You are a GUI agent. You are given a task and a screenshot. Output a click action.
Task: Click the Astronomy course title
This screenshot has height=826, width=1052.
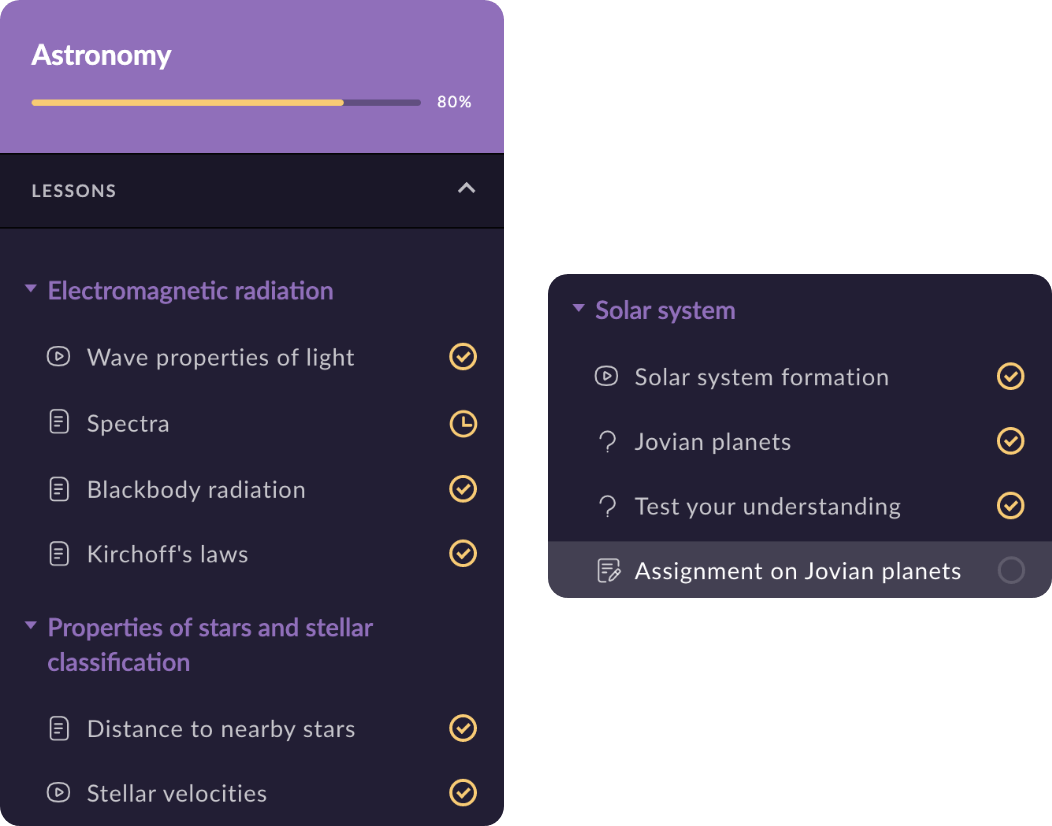pos(101,55)
